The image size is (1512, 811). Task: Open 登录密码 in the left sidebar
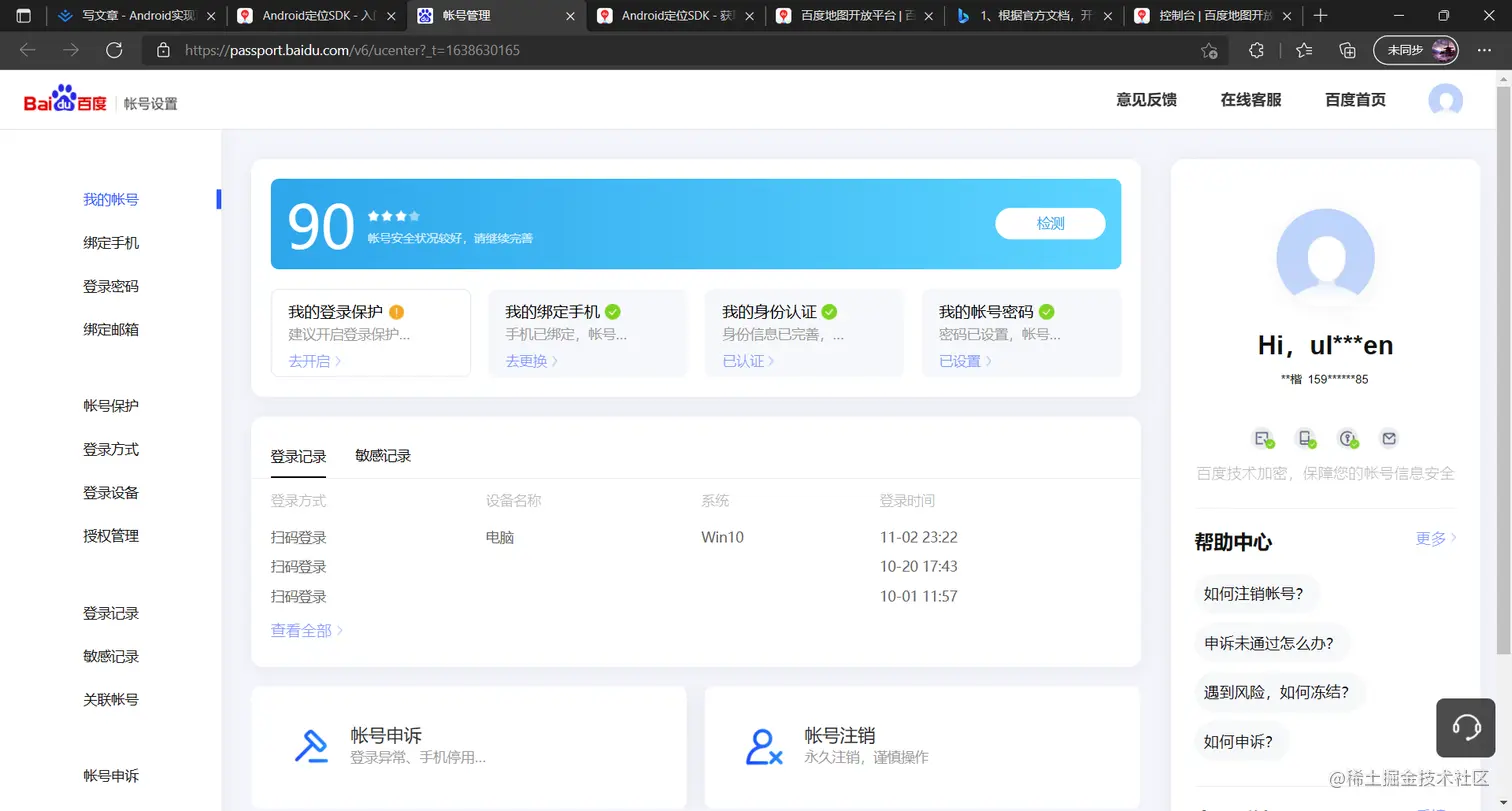[x=111, y=286]
